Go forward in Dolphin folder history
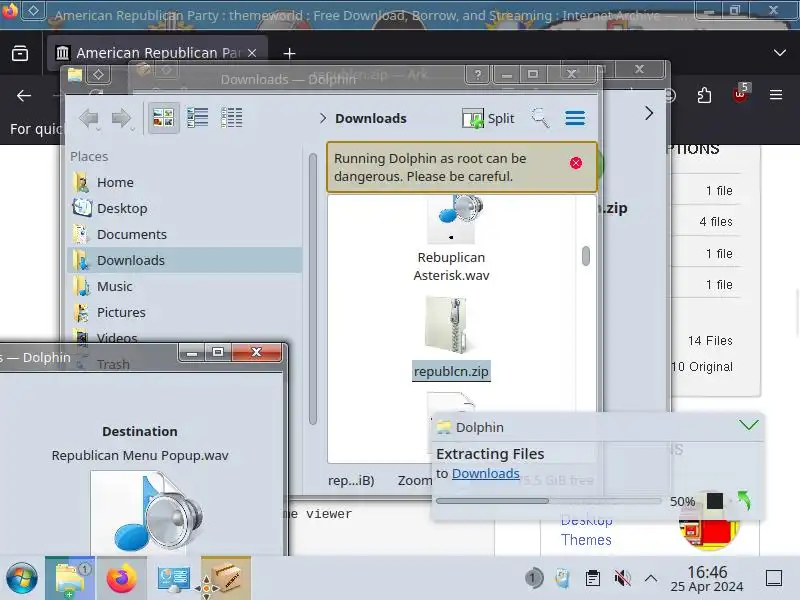 point(121,118)
